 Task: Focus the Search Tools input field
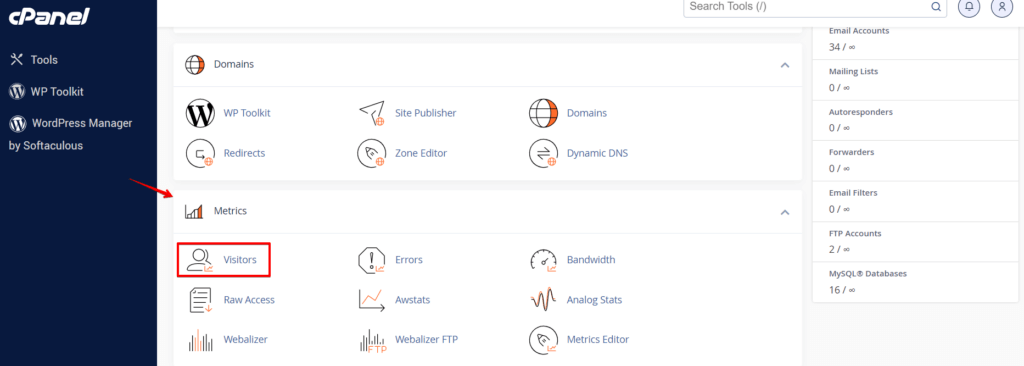tap(815, 7)
